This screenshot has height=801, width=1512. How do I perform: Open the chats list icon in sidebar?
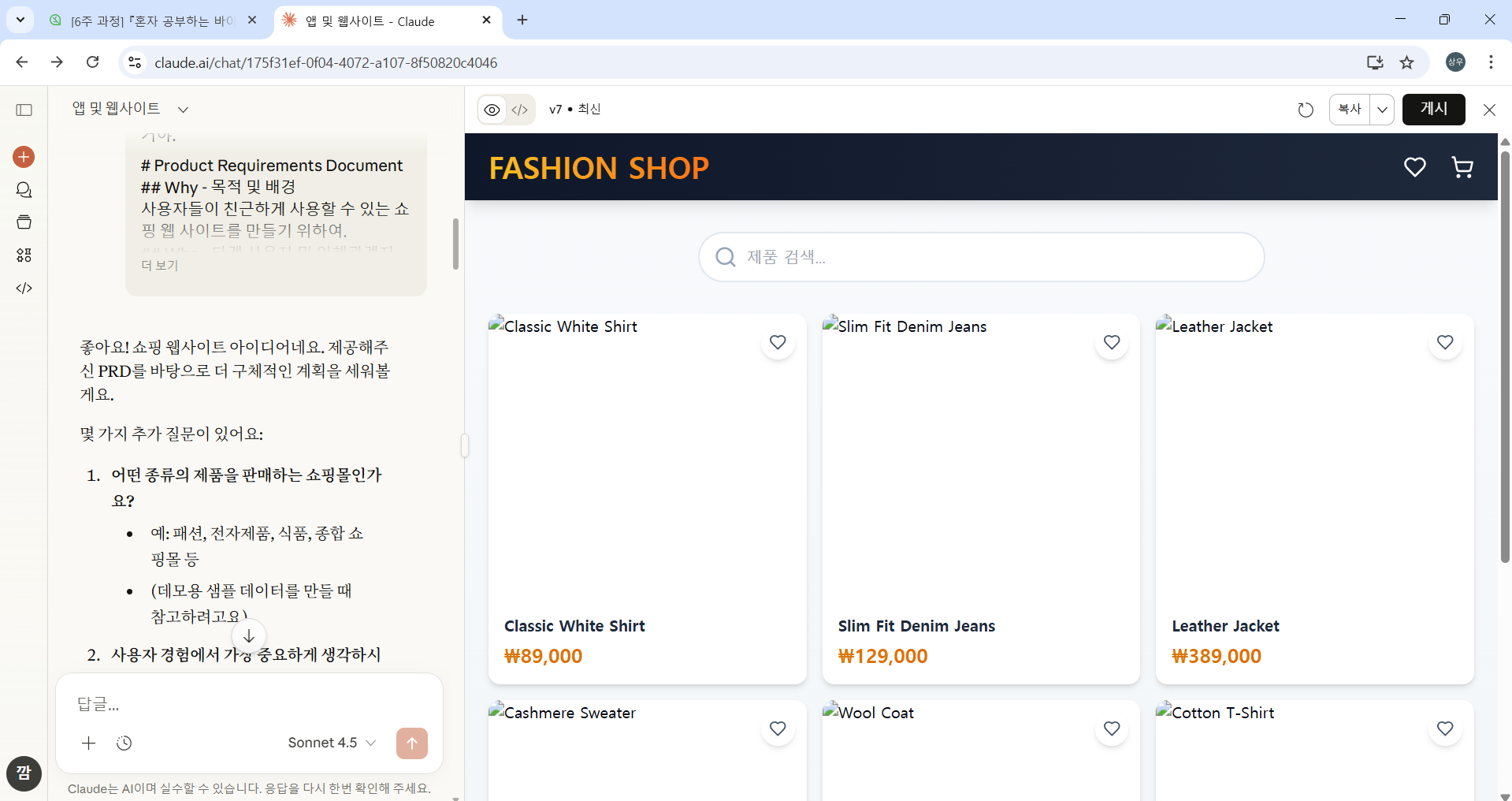click(24, 190)
